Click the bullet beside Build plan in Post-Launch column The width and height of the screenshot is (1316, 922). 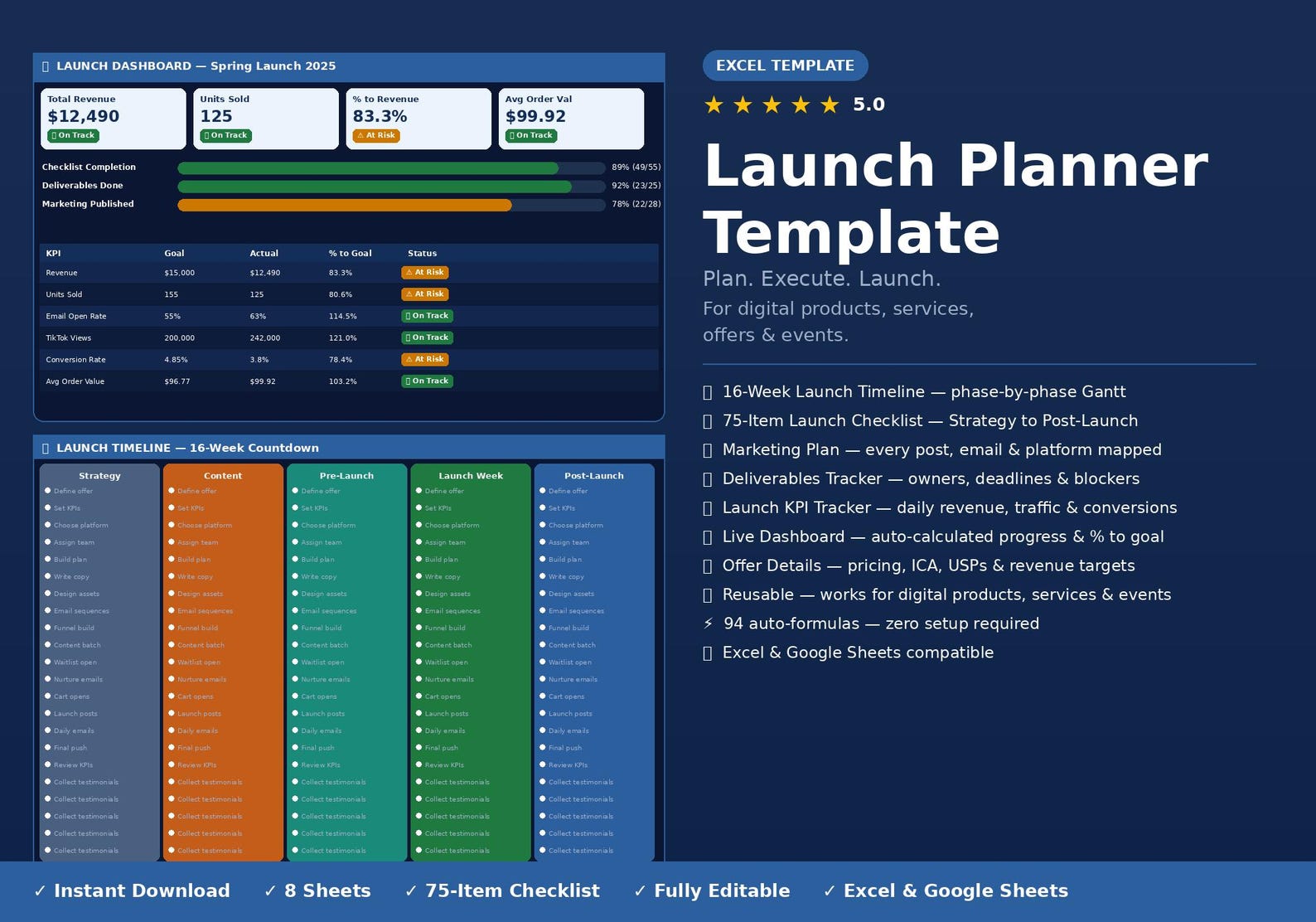542,559
